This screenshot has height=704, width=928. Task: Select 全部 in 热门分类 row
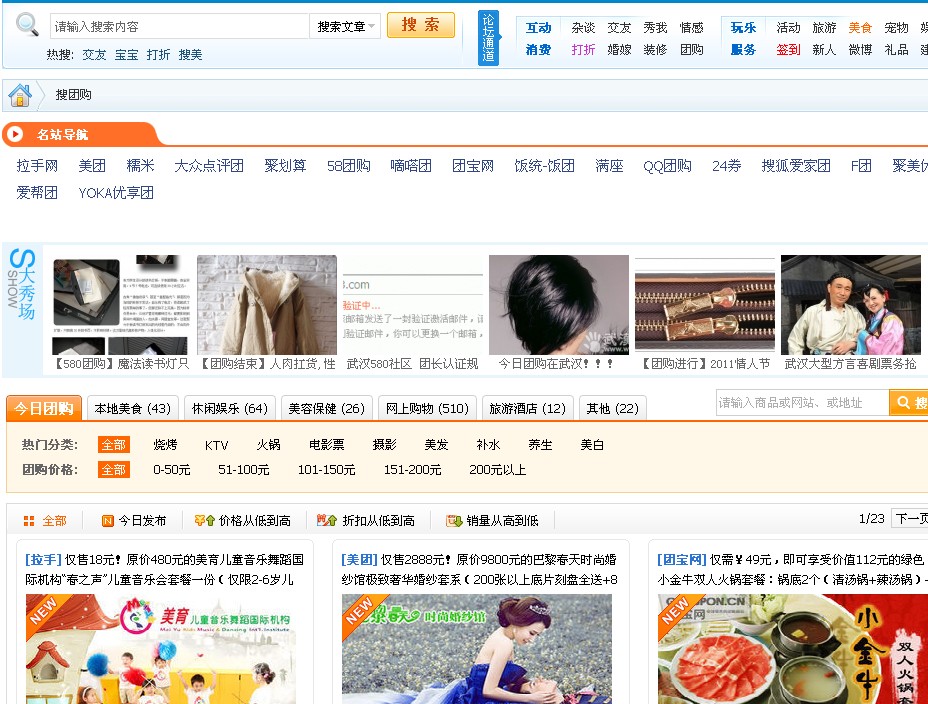pyautogui.click(x=114, y=445)
